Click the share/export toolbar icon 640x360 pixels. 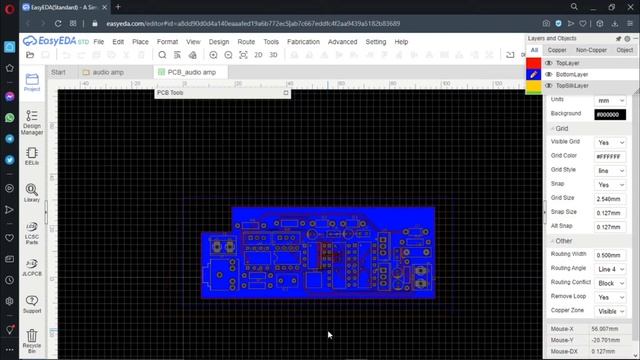click(x=510, y=55)
